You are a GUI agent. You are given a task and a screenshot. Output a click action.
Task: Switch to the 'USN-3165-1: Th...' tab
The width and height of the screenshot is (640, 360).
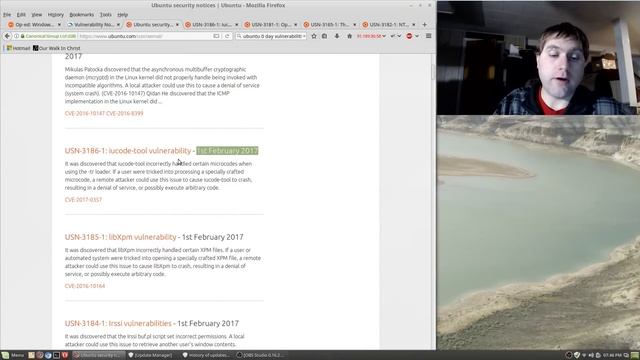[x=330, y=24]
